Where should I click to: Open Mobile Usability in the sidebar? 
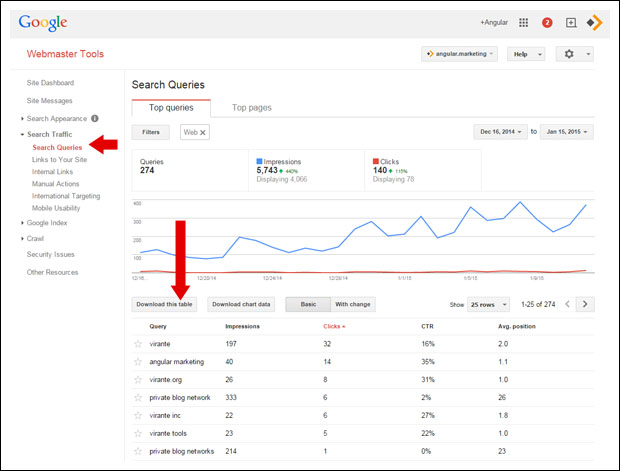click(56, 208)
